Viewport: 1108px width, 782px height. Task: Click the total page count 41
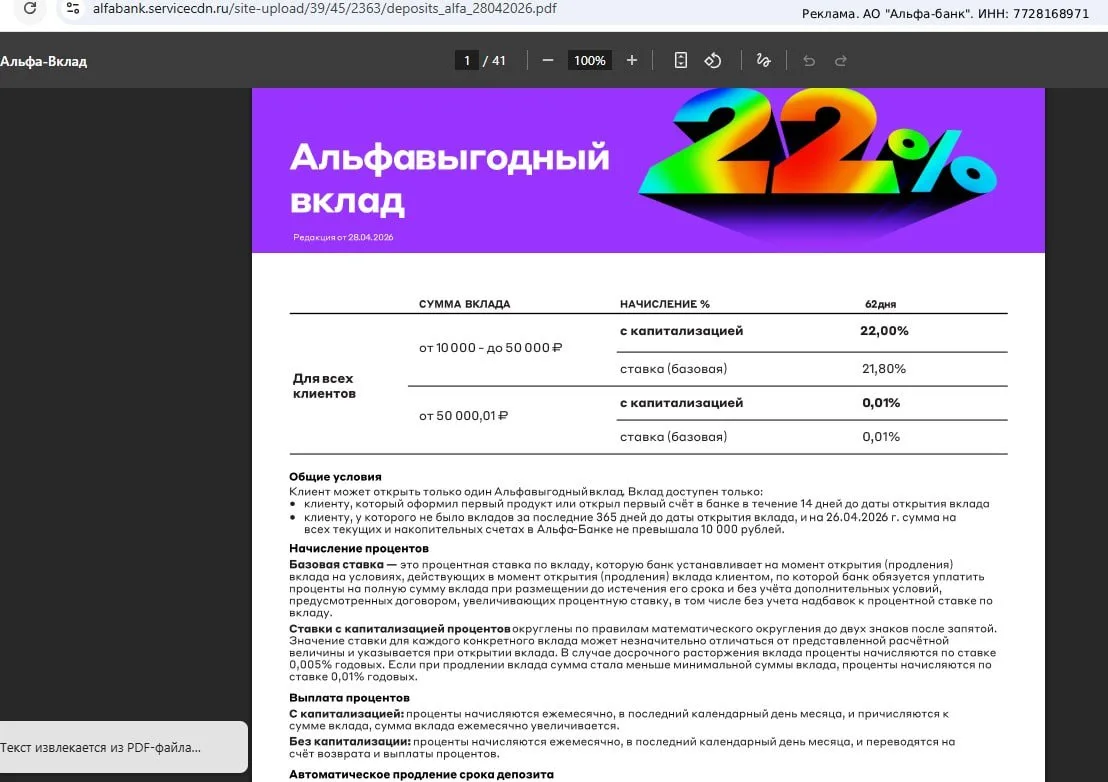[x=499, y=61]
